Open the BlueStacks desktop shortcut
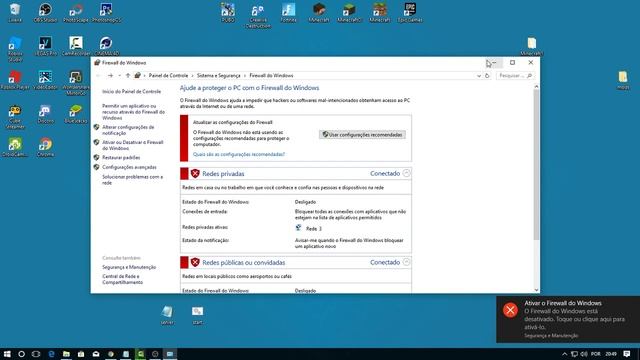The image size is (640, 360). point(76,114)
